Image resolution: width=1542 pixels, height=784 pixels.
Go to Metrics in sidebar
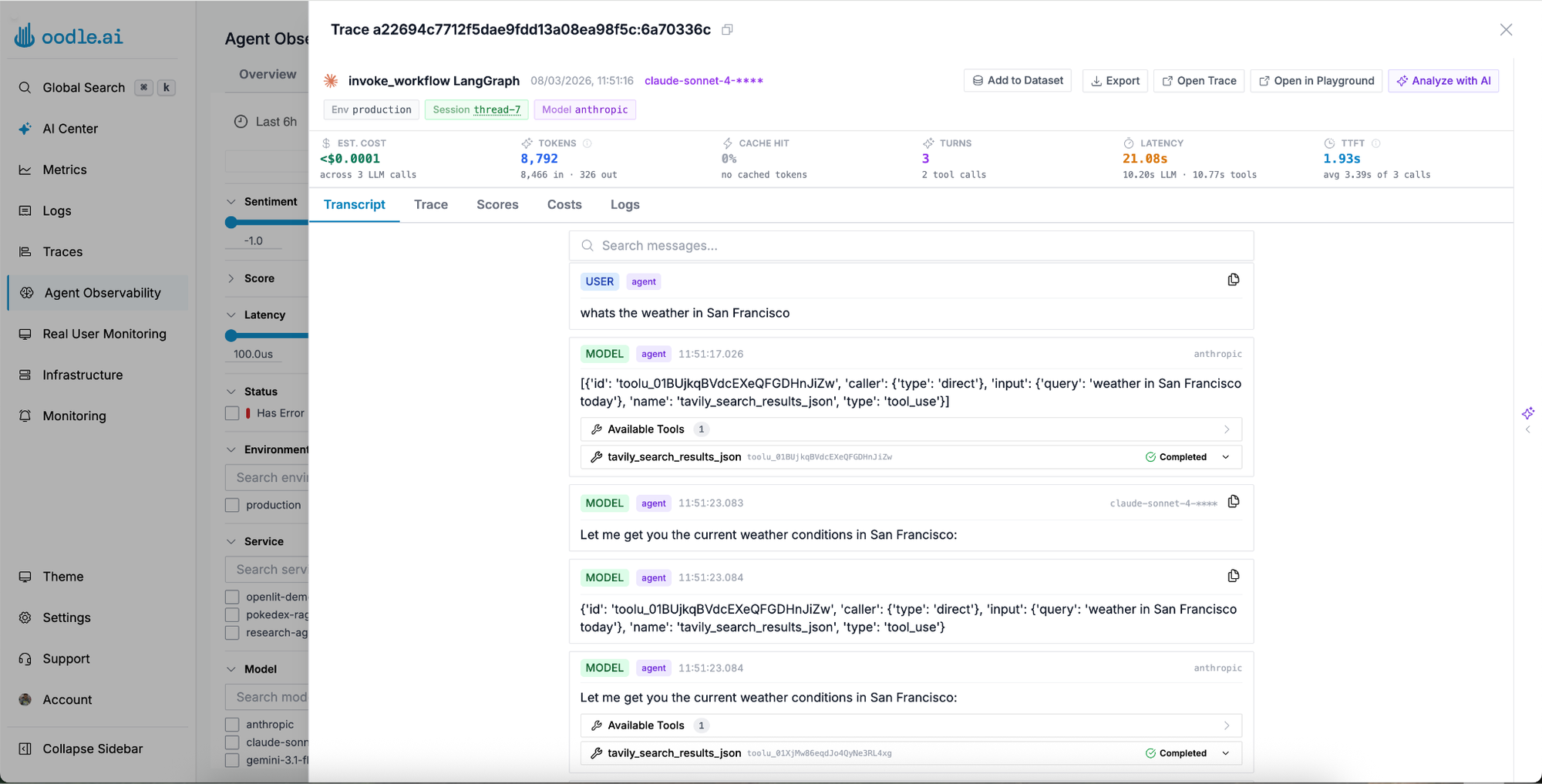tap(65, 170)
